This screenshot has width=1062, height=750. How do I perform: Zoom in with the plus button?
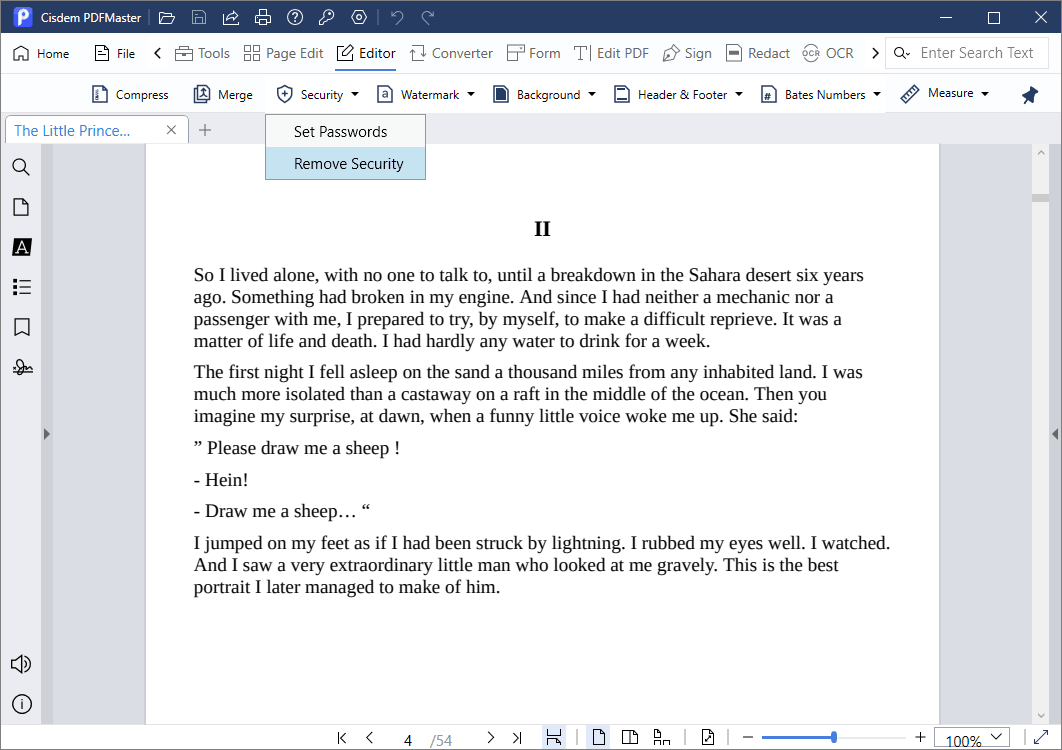(x=920, y=737)
